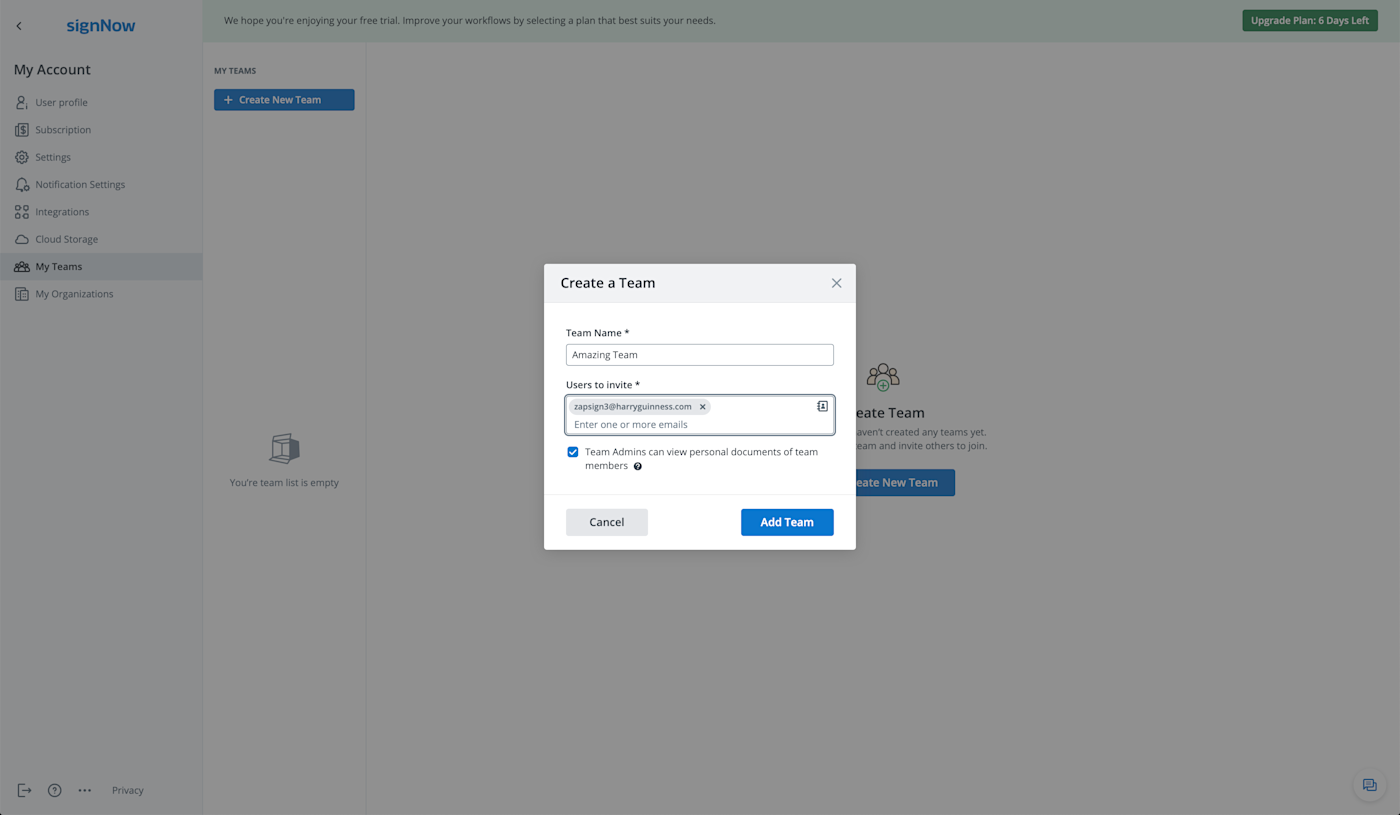This screenshot has height=815, width=1400.
Task: Click Upgrade Plan: 6 Days Left button
Action: (1310, 20)
